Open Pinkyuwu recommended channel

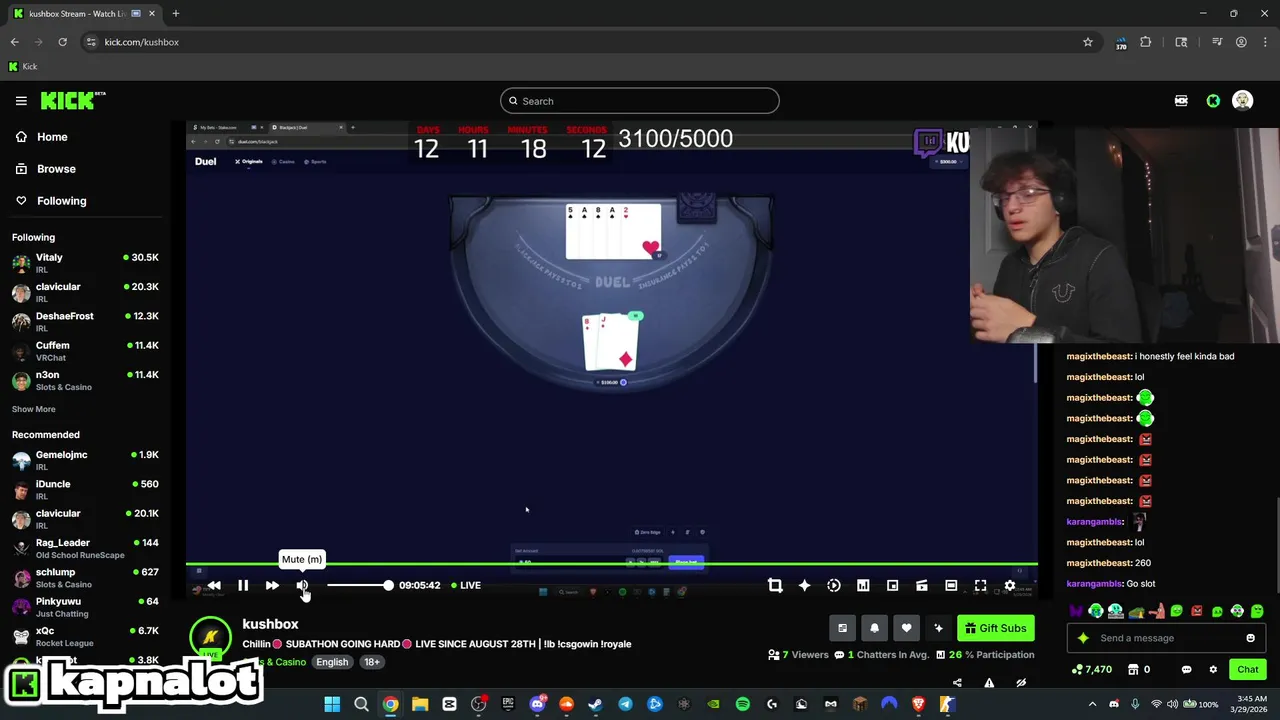(x=85, y=607)
